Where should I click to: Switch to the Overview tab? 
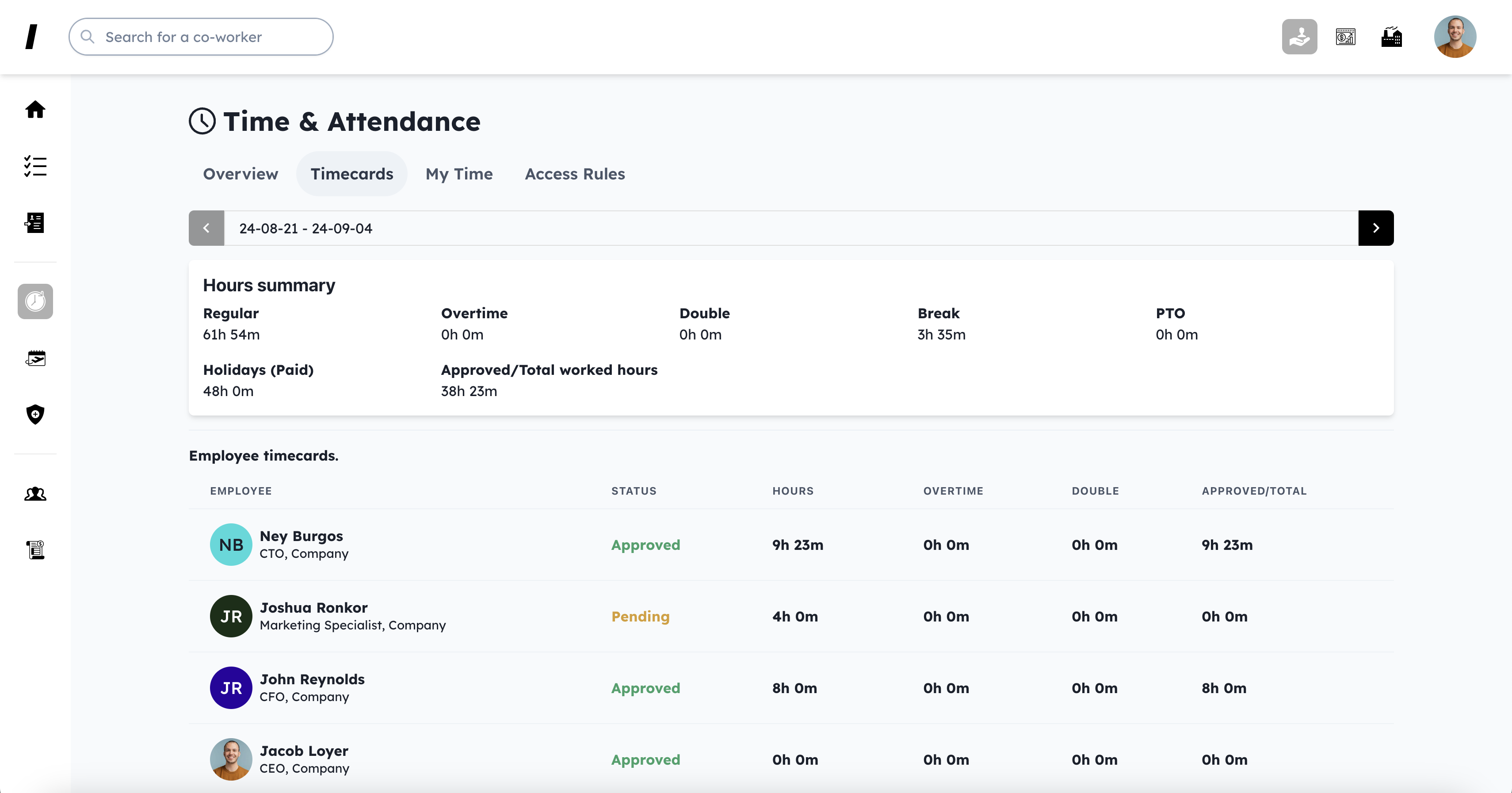240,174
